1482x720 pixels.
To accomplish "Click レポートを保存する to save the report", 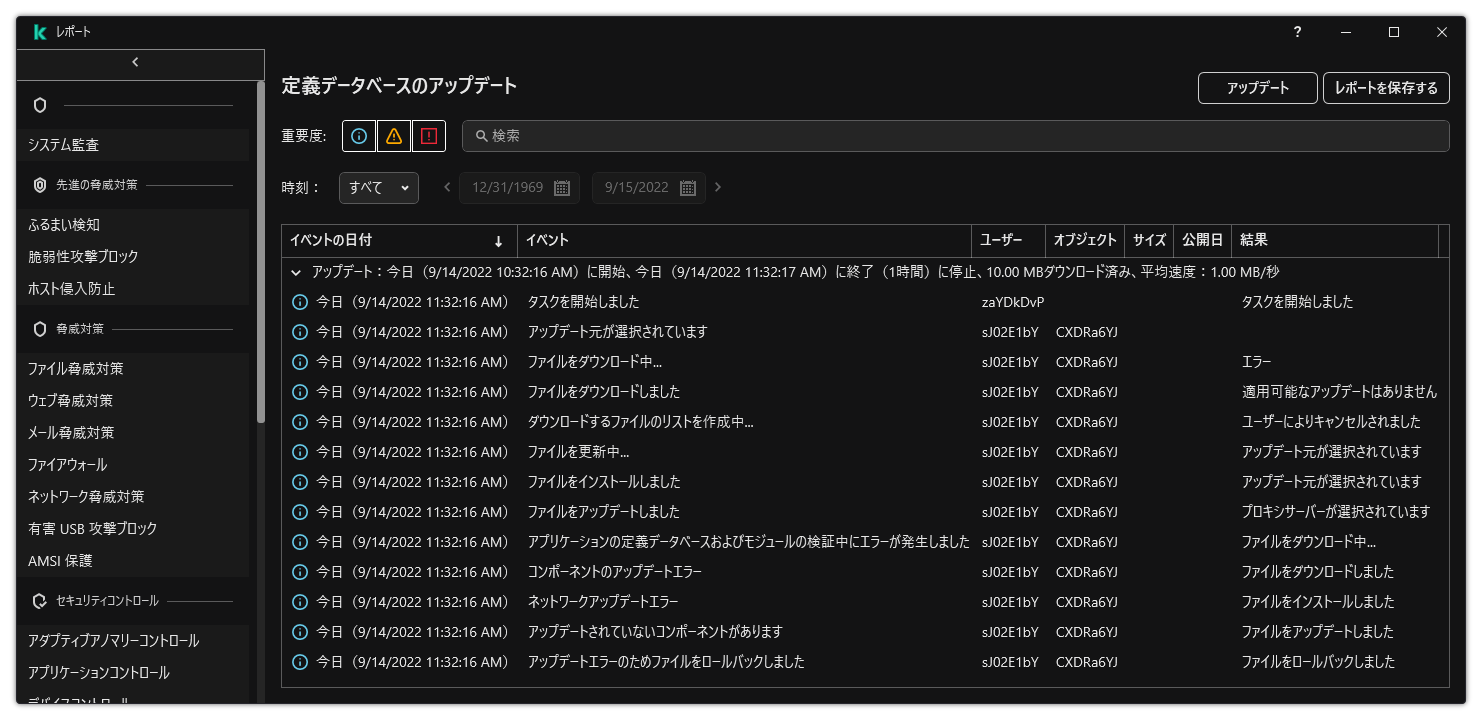I will click(x=1387, y=88).
